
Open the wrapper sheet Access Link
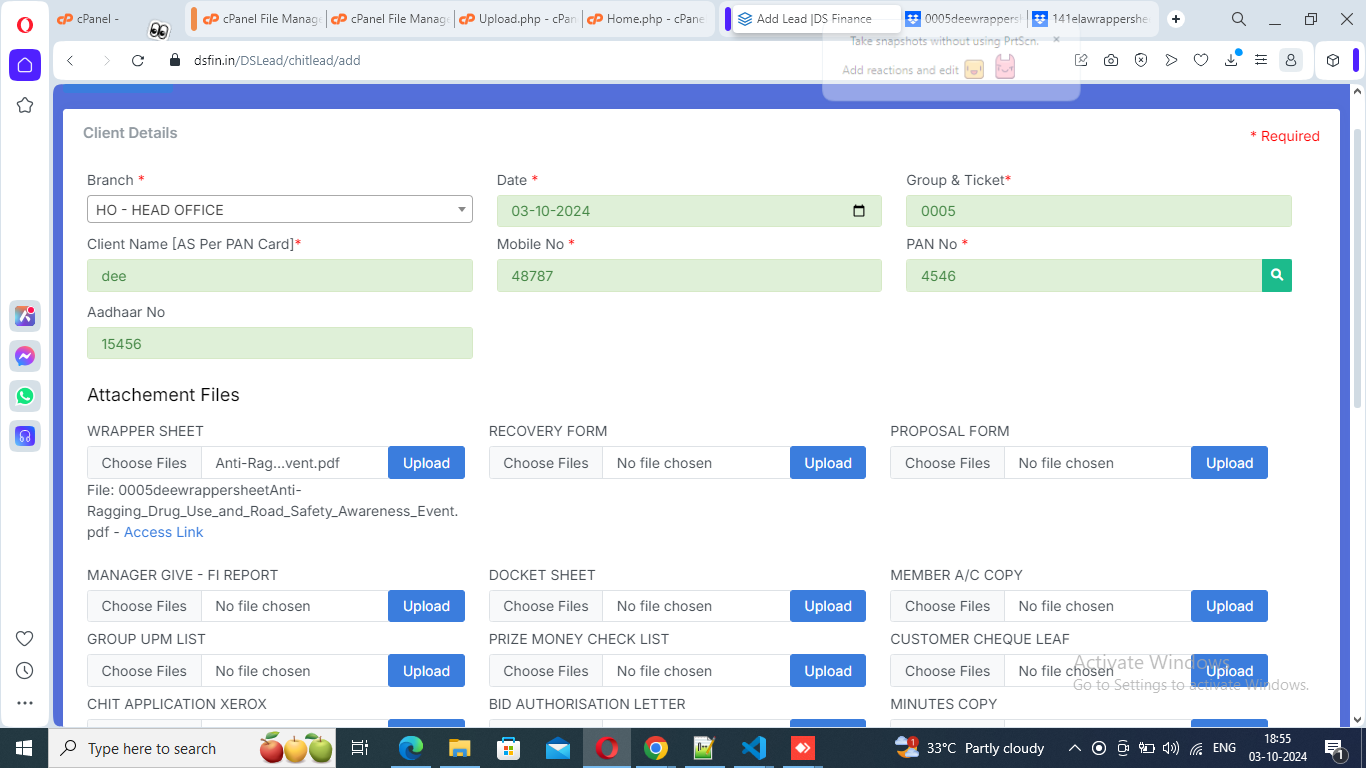[x=163, y=532]
